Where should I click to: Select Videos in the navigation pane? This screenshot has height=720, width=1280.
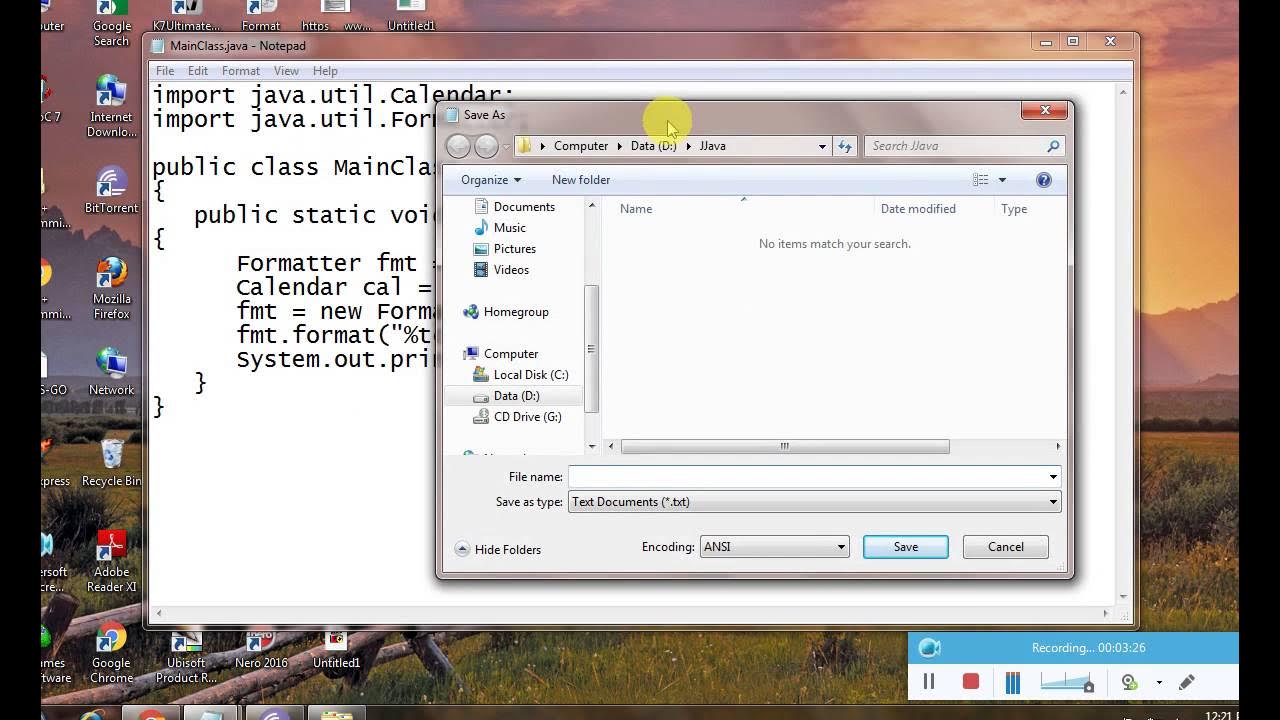coord(511,270)
